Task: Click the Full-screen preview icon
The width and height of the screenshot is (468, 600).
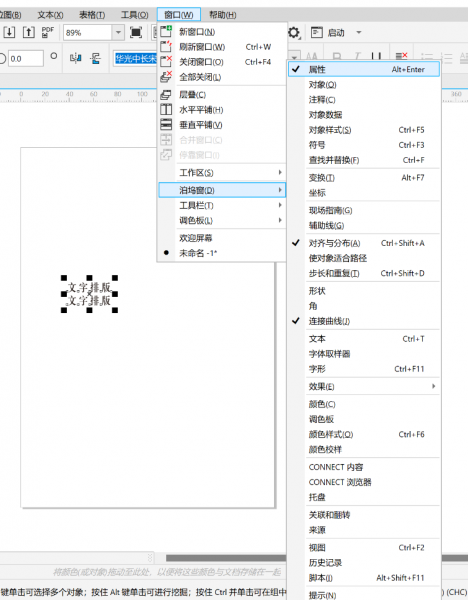Action: [x=136, y=33]
